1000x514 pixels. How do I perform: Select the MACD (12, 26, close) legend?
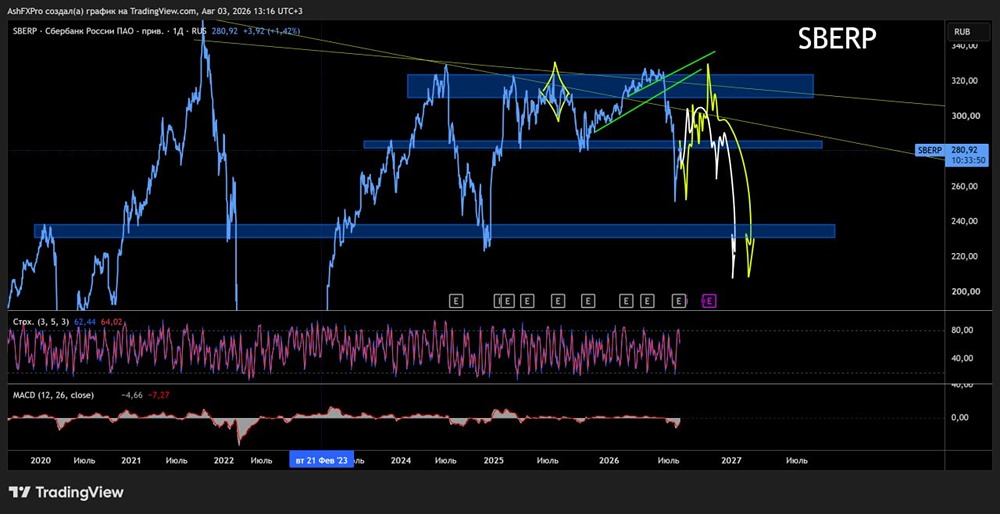tap(54, 395)
